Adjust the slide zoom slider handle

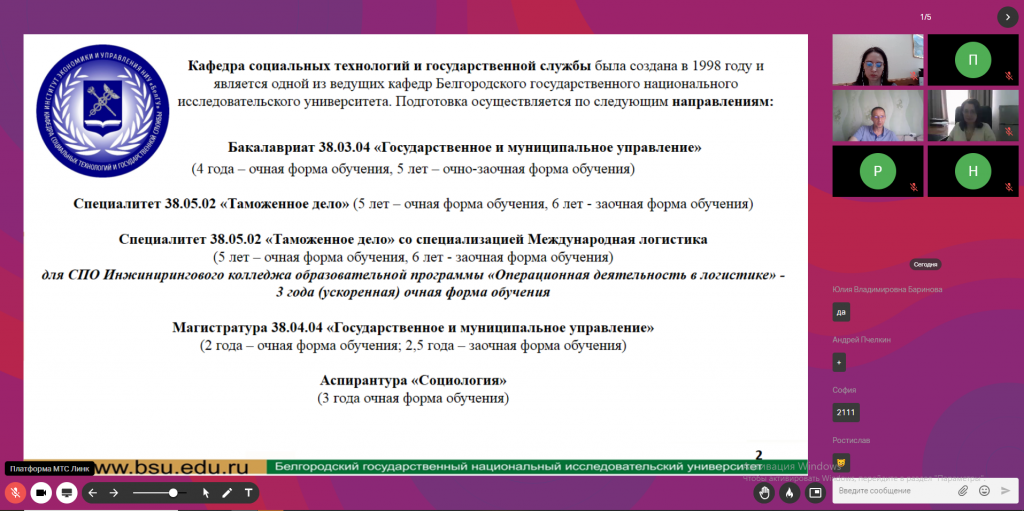click(x=173, y=493)
